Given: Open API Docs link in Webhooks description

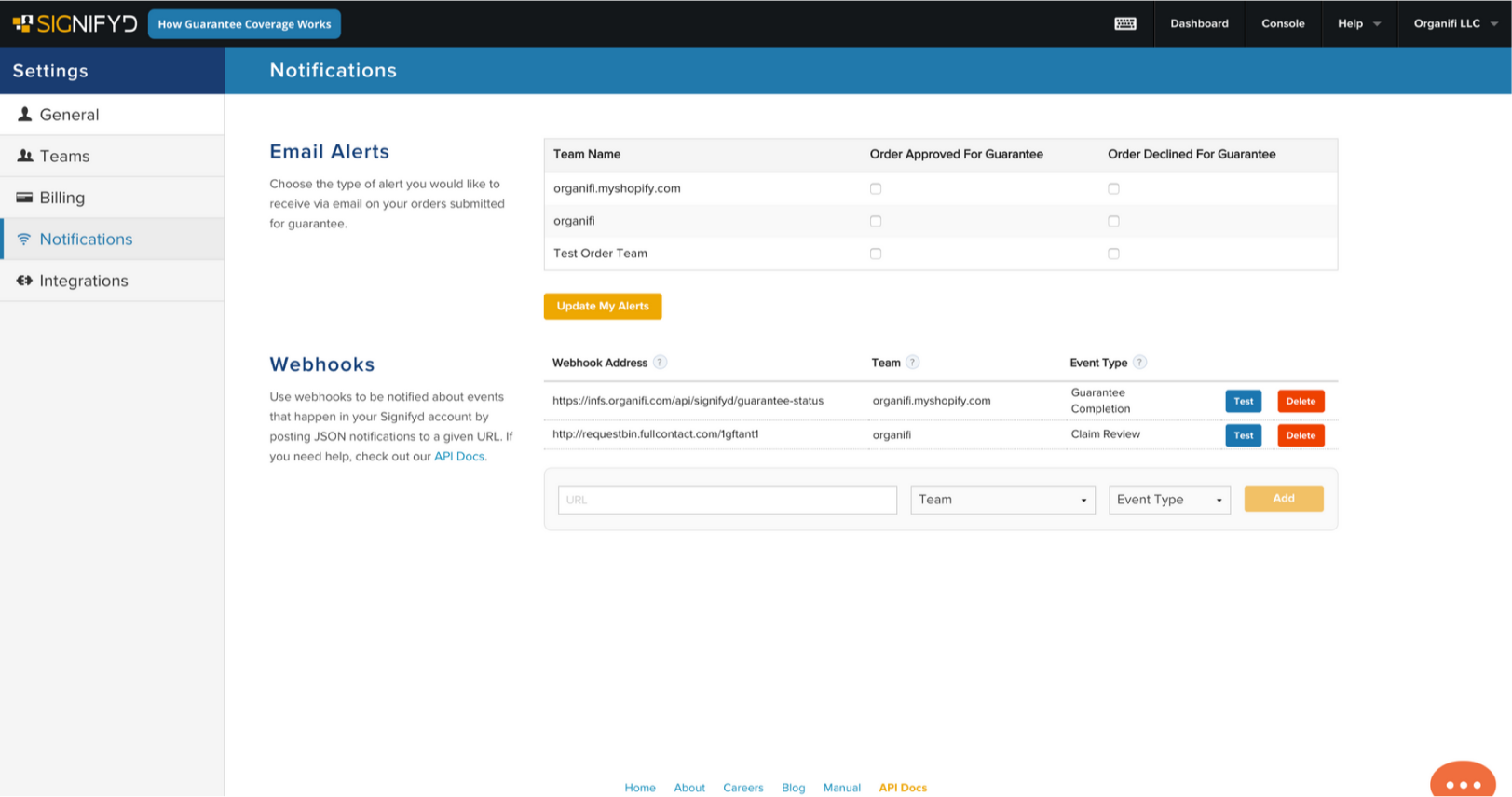Looking at the screenshot, I should [x=459, y=457].
